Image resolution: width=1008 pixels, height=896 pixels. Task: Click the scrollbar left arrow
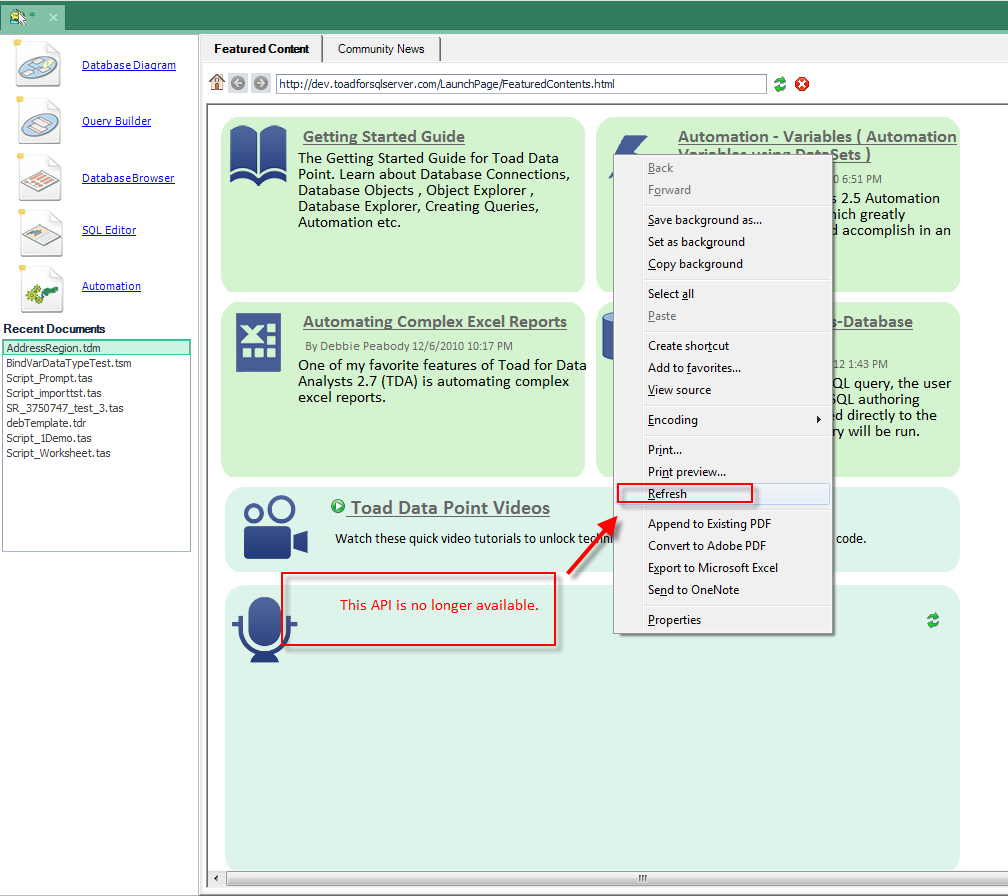click(216, 878)
